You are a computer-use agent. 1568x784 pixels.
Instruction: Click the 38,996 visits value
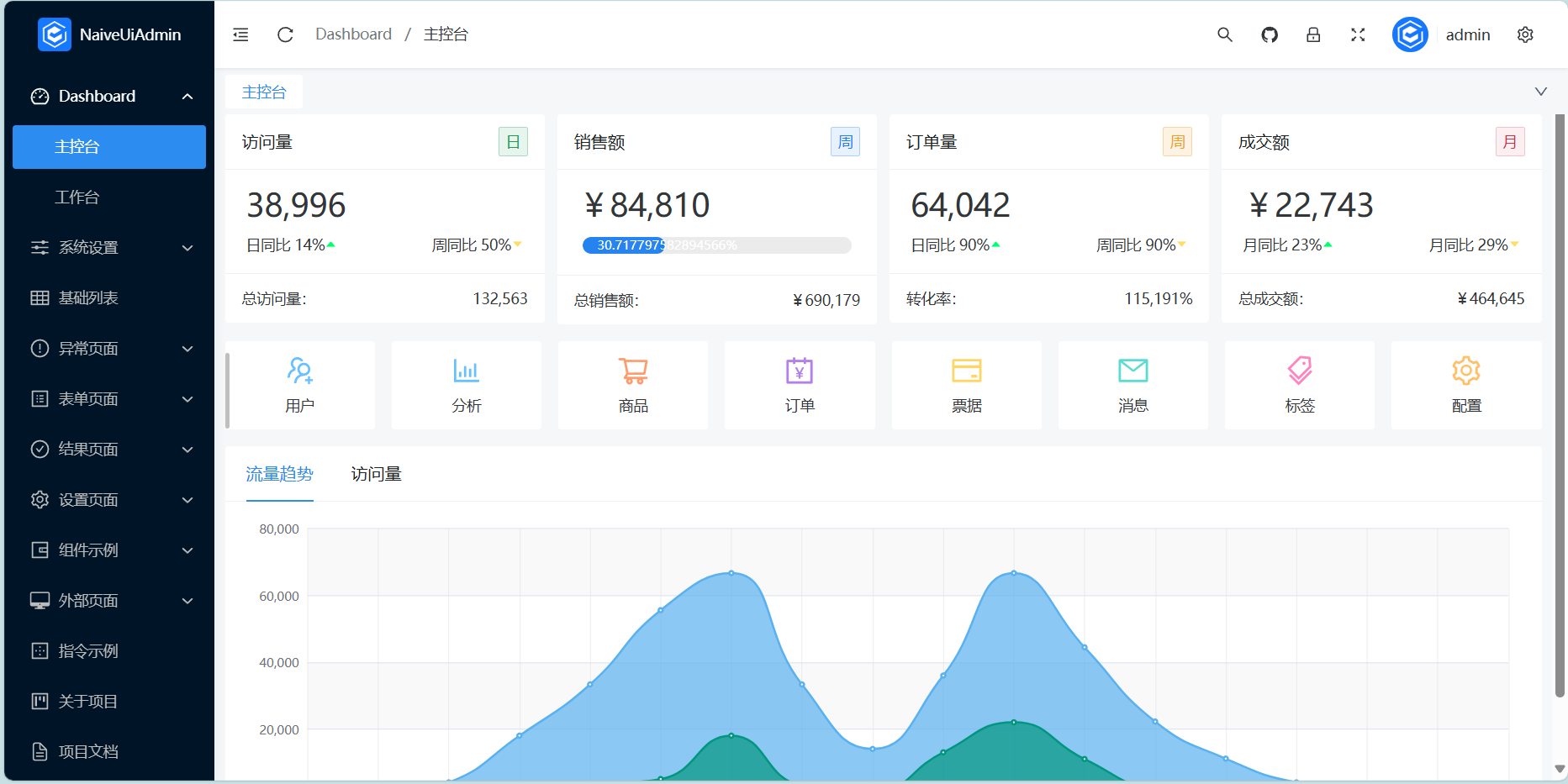click(296, 205)
